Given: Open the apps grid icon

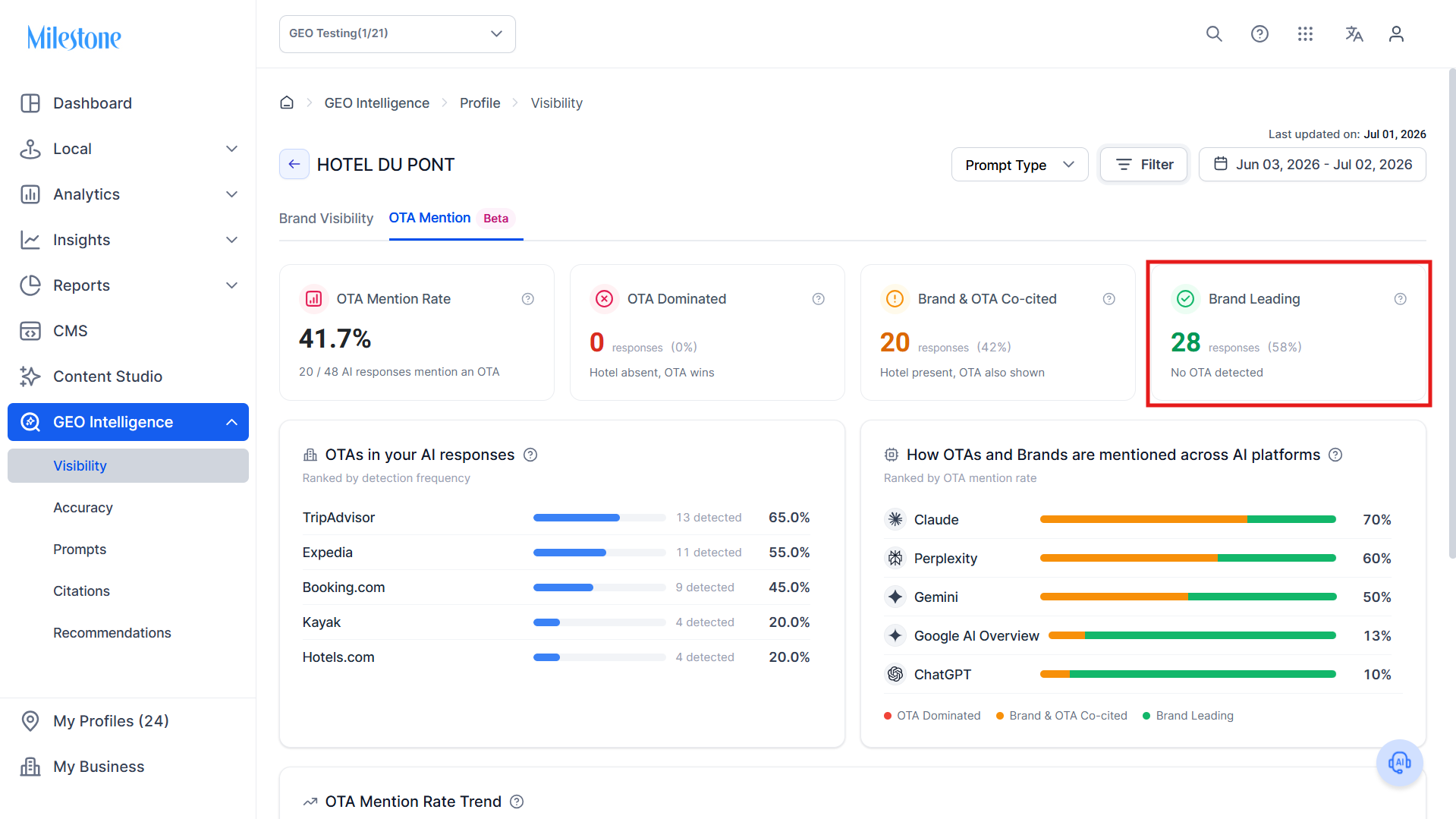Looking at the screenshot, I should 1305,34.
